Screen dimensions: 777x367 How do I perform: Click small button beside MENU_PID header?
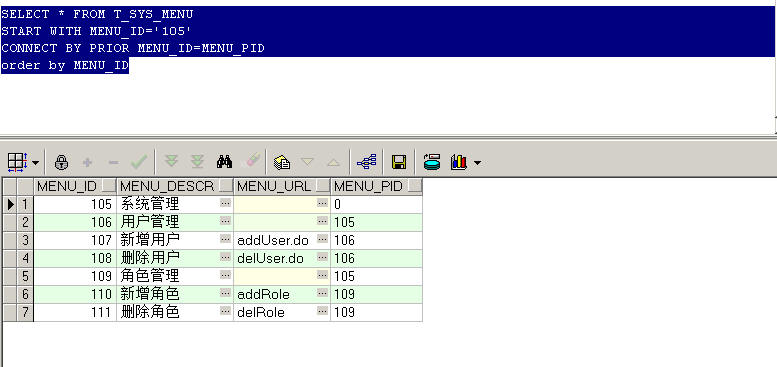pyautogui.click(x=415, y=186)
